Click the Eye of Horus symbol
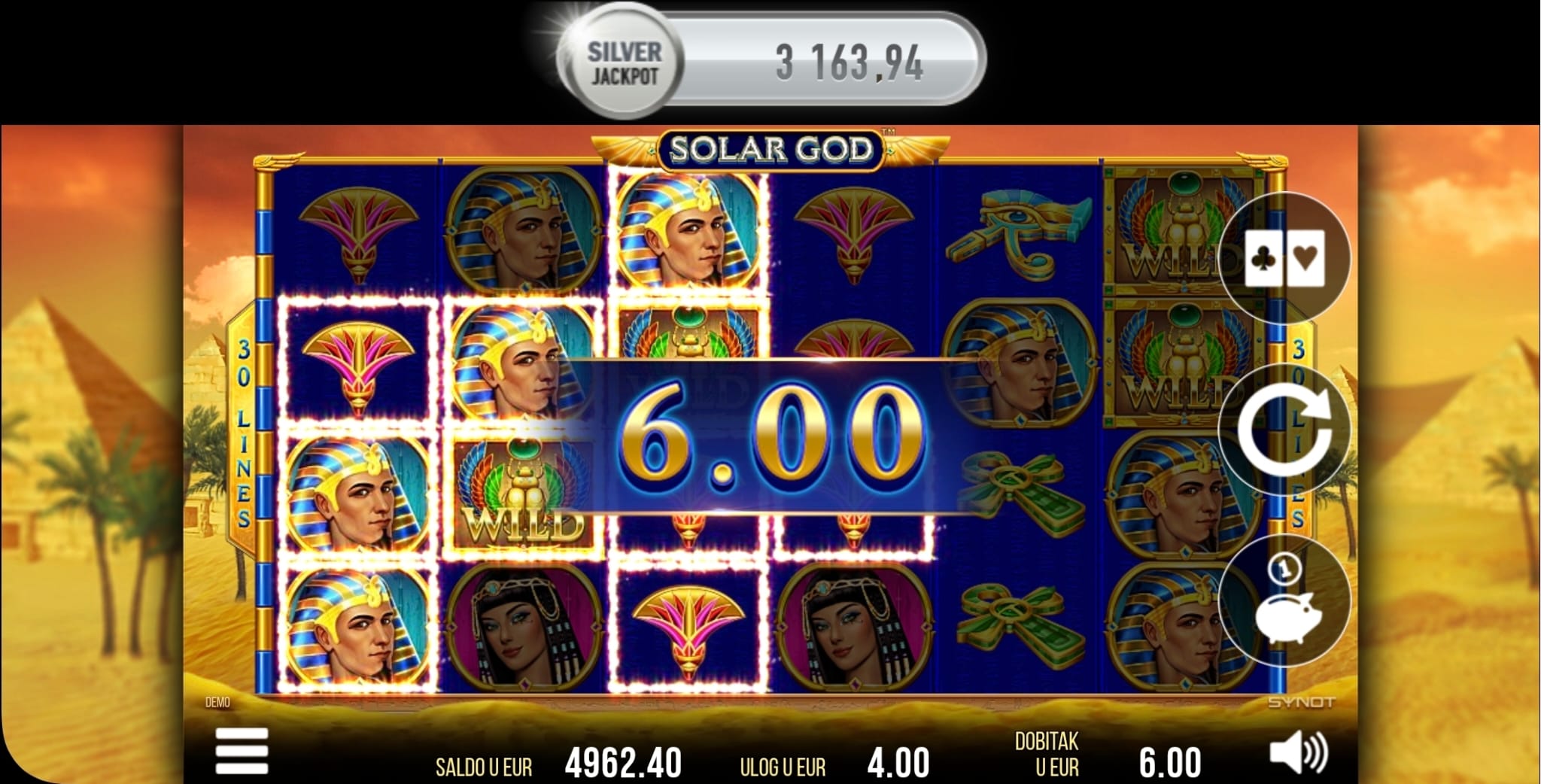The height and width of the screenshot is (784, 1541). point(1018,229)
